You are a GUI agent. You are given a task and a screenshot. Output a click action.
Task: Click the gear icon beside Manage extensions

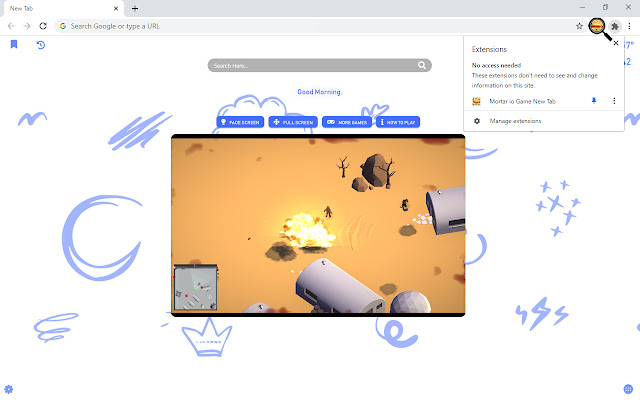[476, 121]
